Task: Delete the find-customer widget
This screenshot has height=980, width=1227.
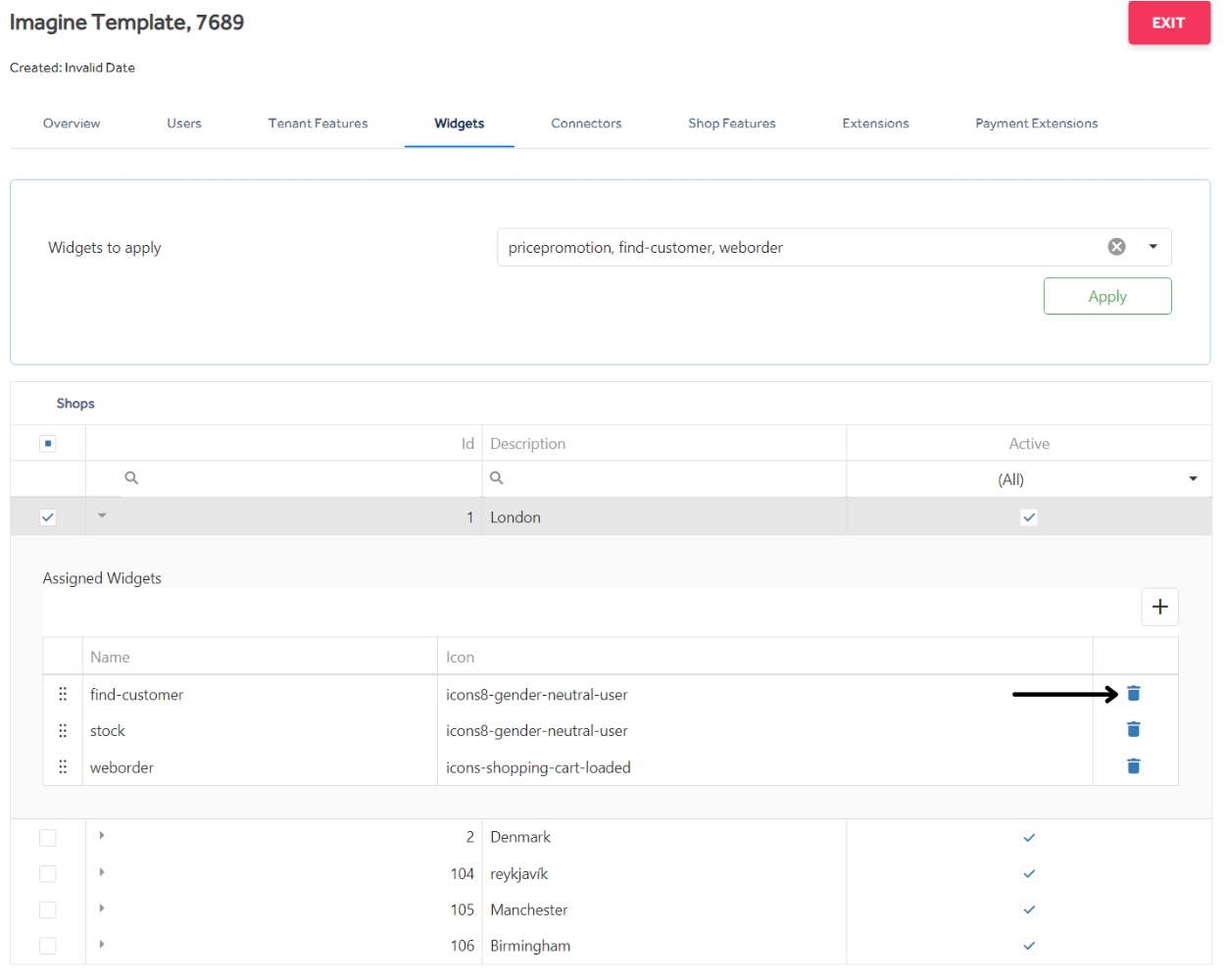Action: point(1134,694)
